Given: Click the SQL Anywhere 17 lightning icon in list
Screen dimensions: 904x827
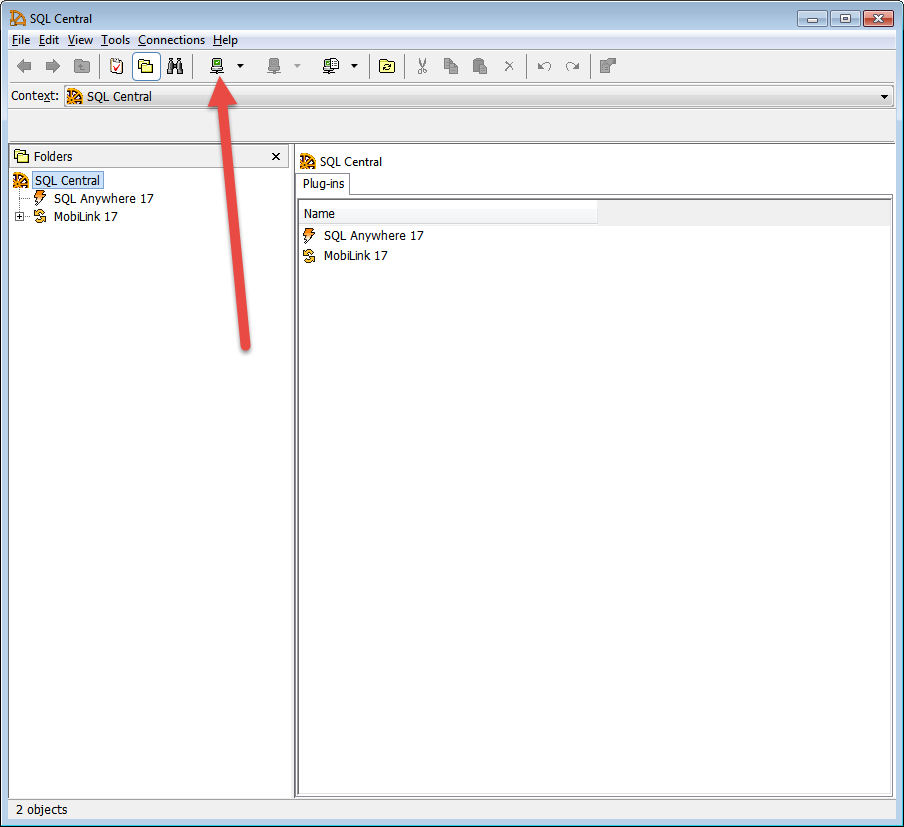Looking at the screenshot, I should coord(309,235).
